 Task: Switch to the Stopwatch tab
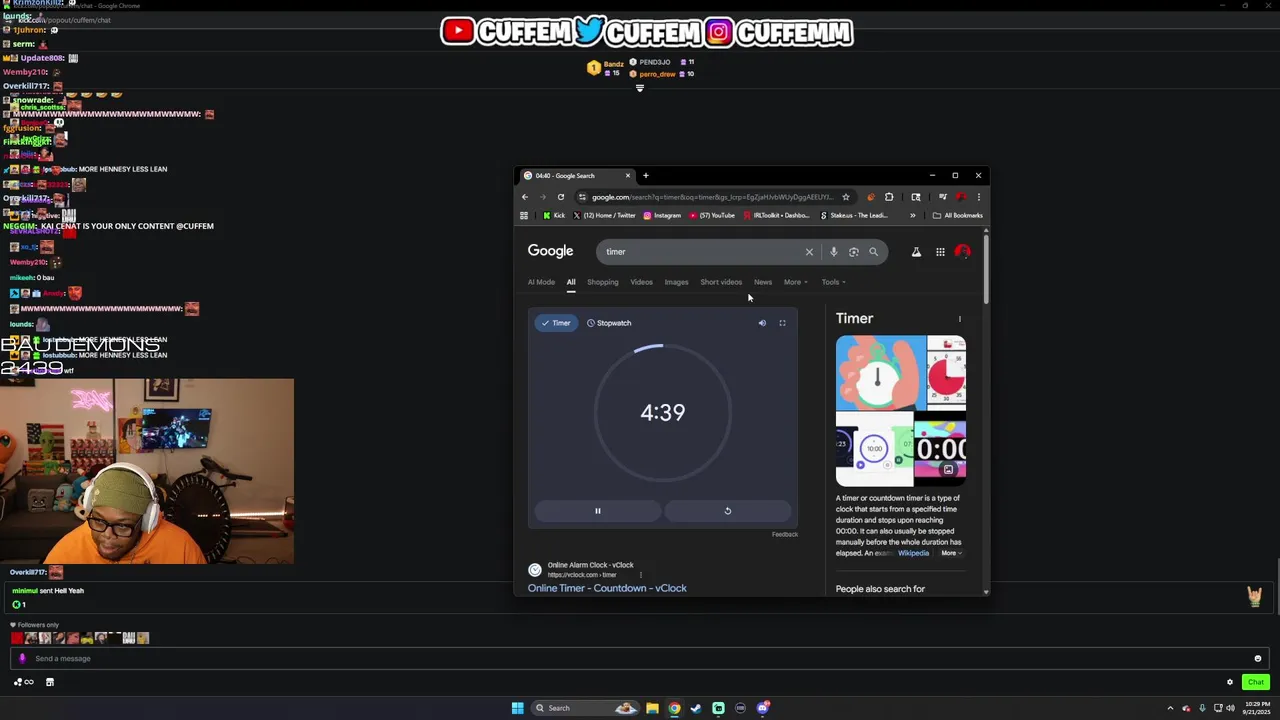click(609, 323)
